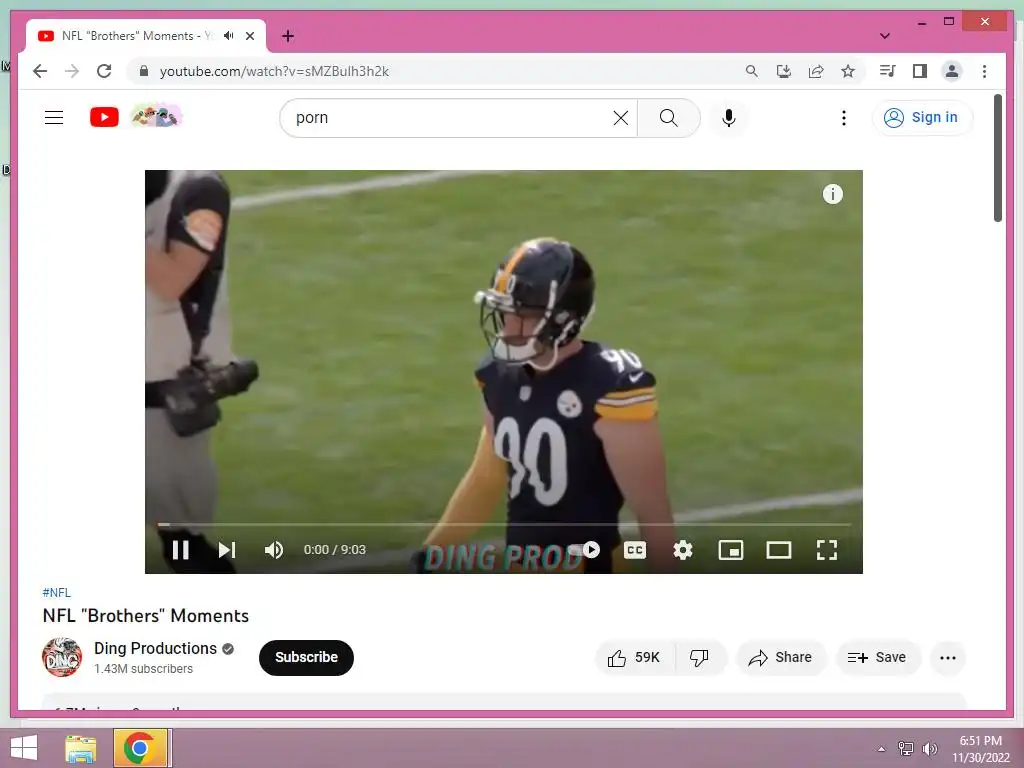
Task: Reload the page
Action: coord(104,71)
